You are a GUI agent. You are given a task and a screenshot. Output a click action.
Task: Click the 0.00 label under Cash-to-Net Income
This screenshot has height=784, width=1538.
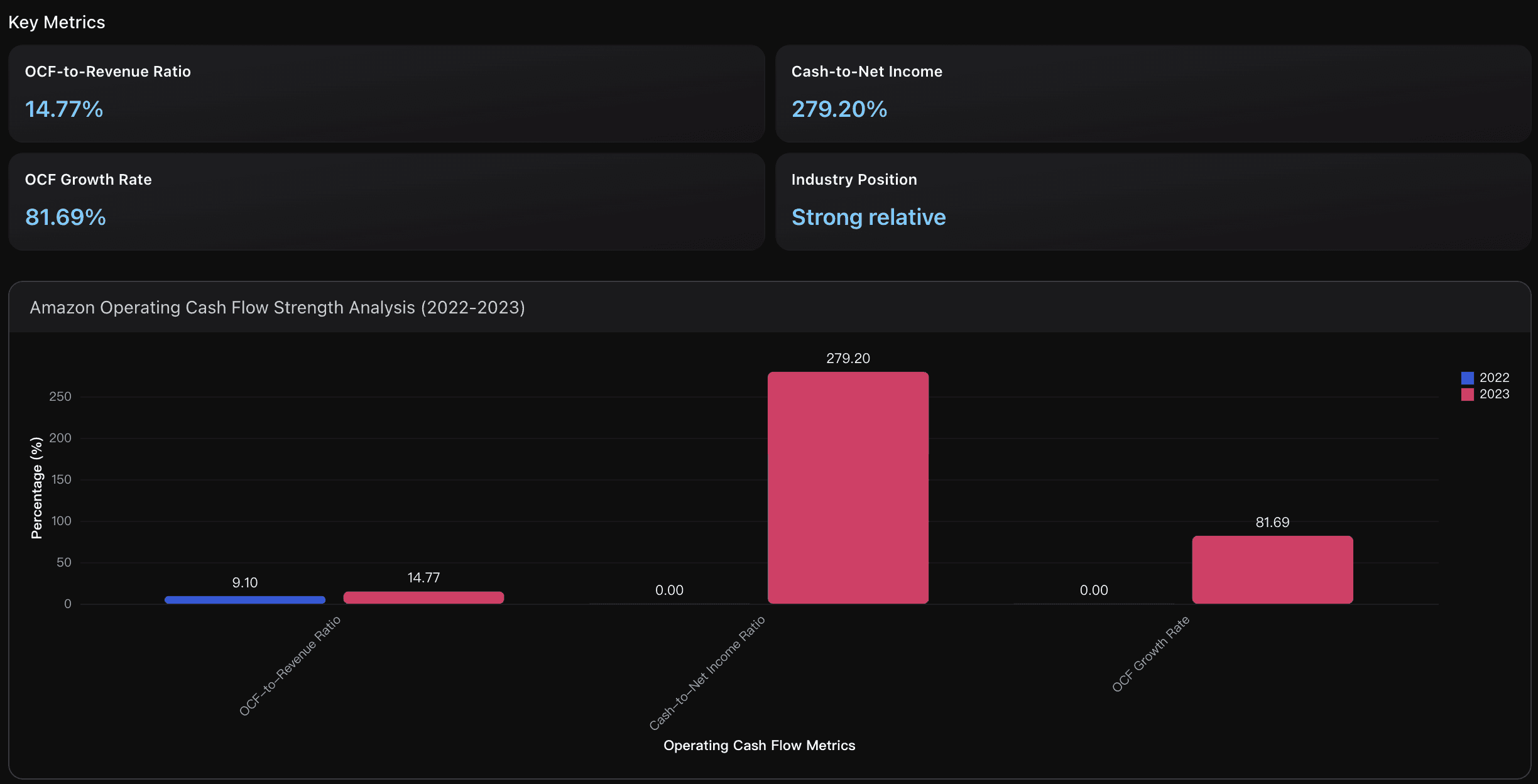669,590
